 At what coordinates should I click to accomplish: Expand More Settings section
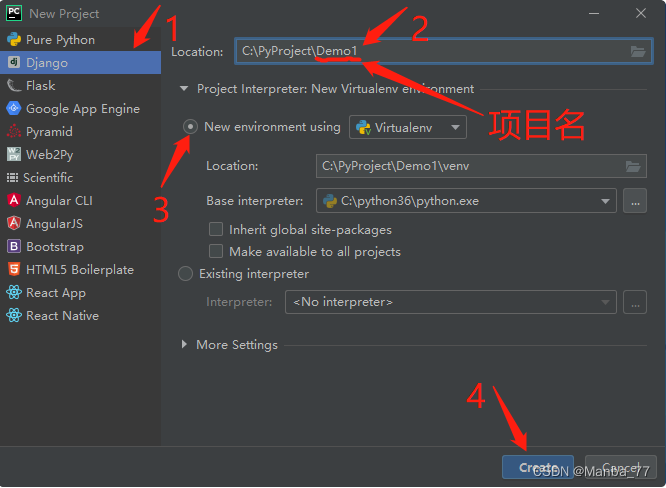[x=184, y=344]
